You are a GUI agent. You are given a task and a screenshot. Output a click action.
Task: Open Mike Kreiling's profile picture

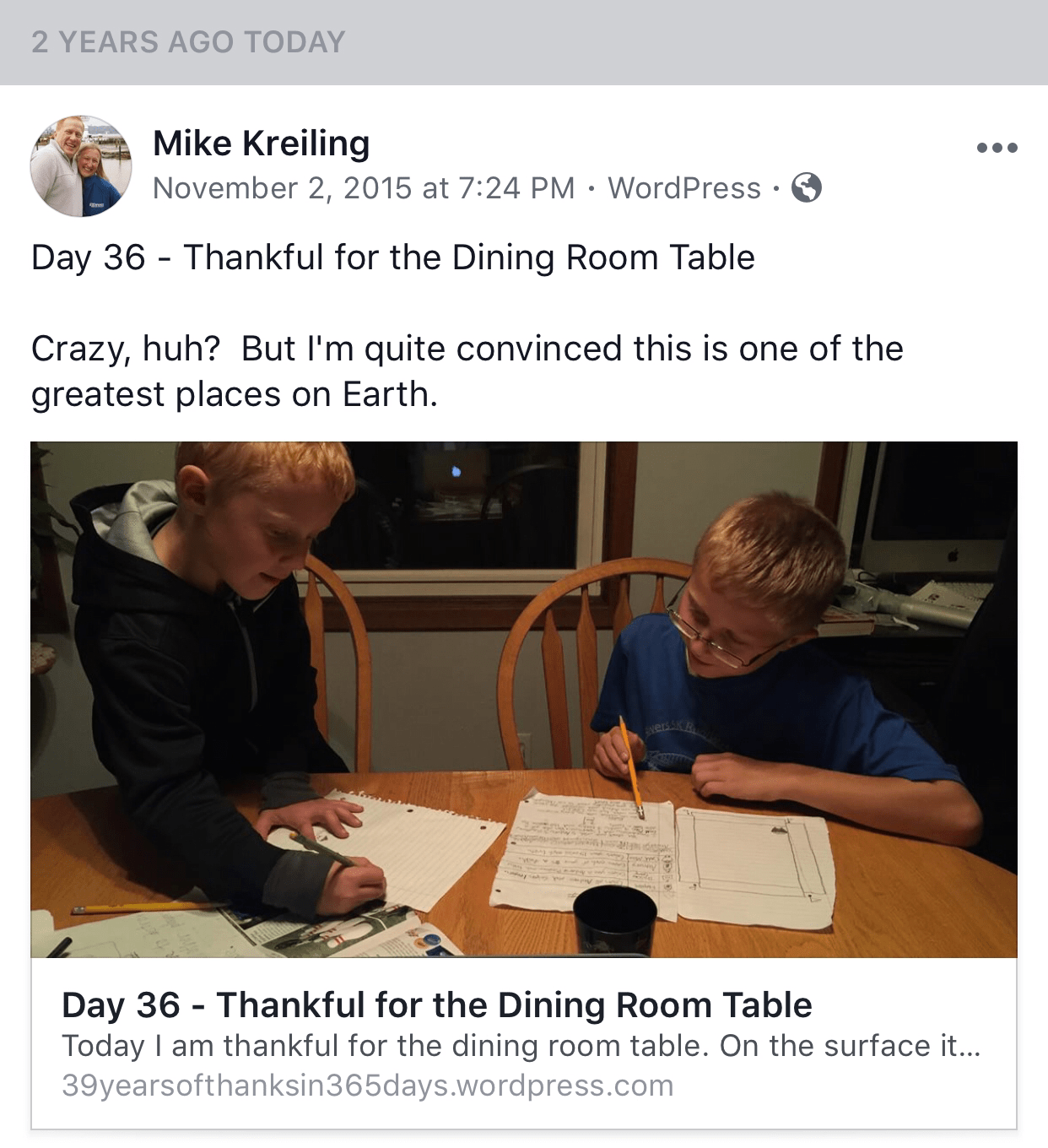[81, 166]
